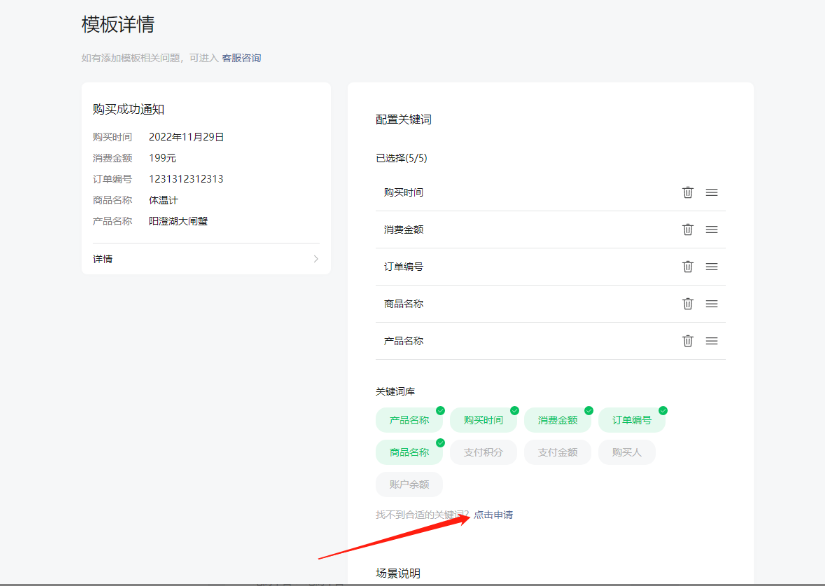Viewport: 825px width, 586px height.
Task: Delete the 产品名称 selected keyword
Action: click(x=688, y=340)
